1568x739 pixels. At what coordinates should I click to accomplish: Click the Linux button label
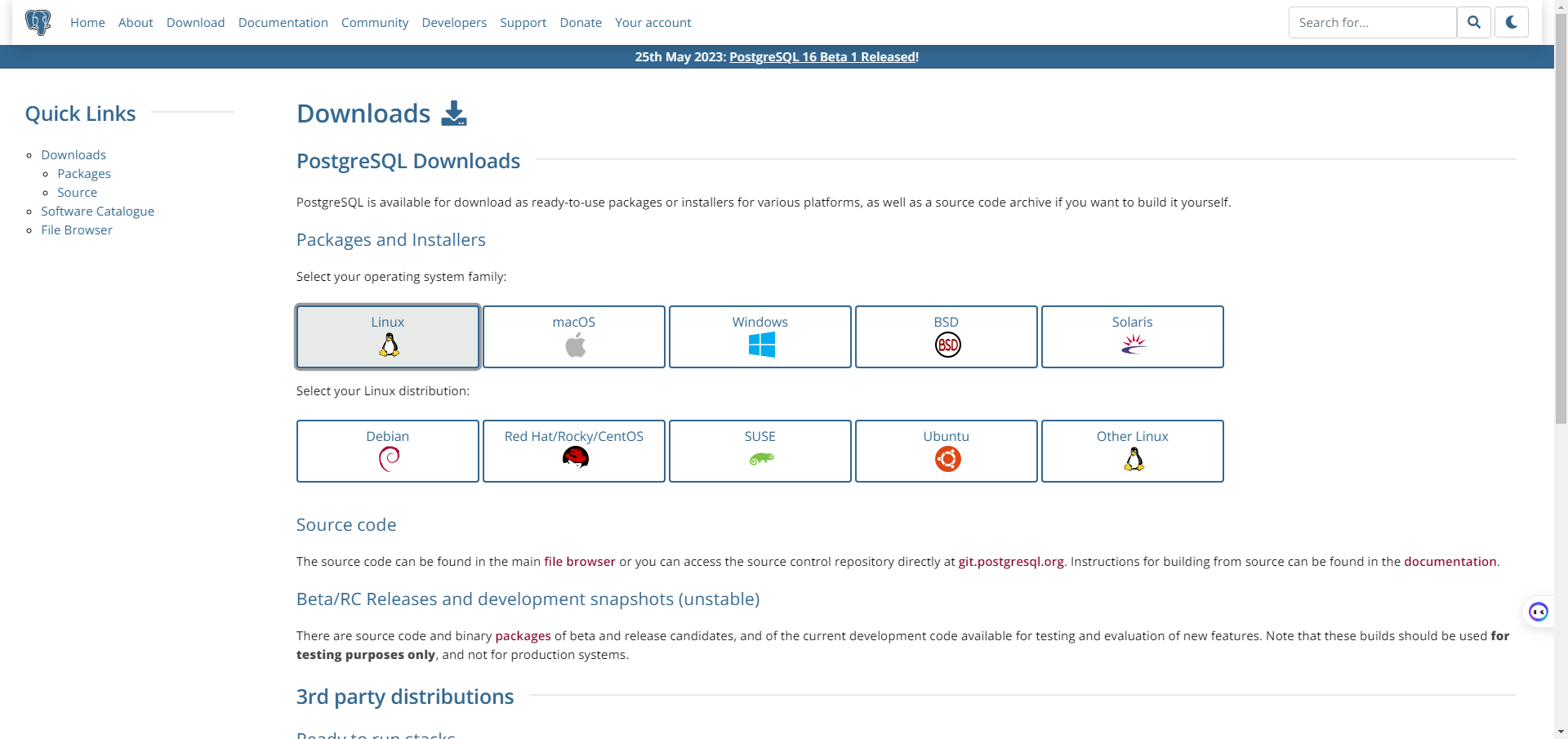point(388,323)
